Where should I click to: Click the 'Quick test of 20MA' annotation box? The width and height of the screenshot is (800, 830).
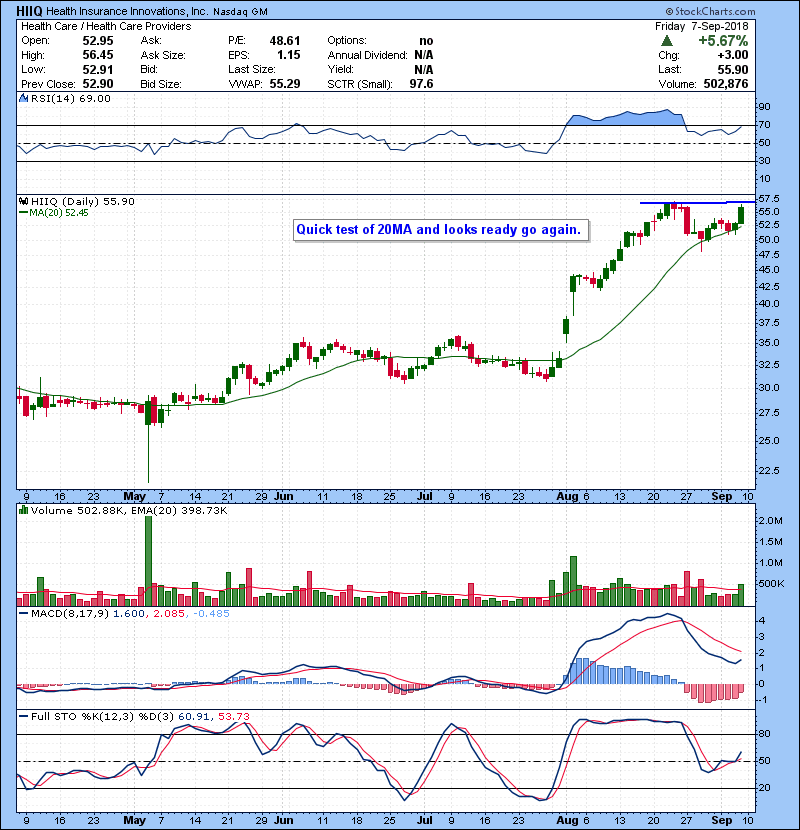(441, 230)
